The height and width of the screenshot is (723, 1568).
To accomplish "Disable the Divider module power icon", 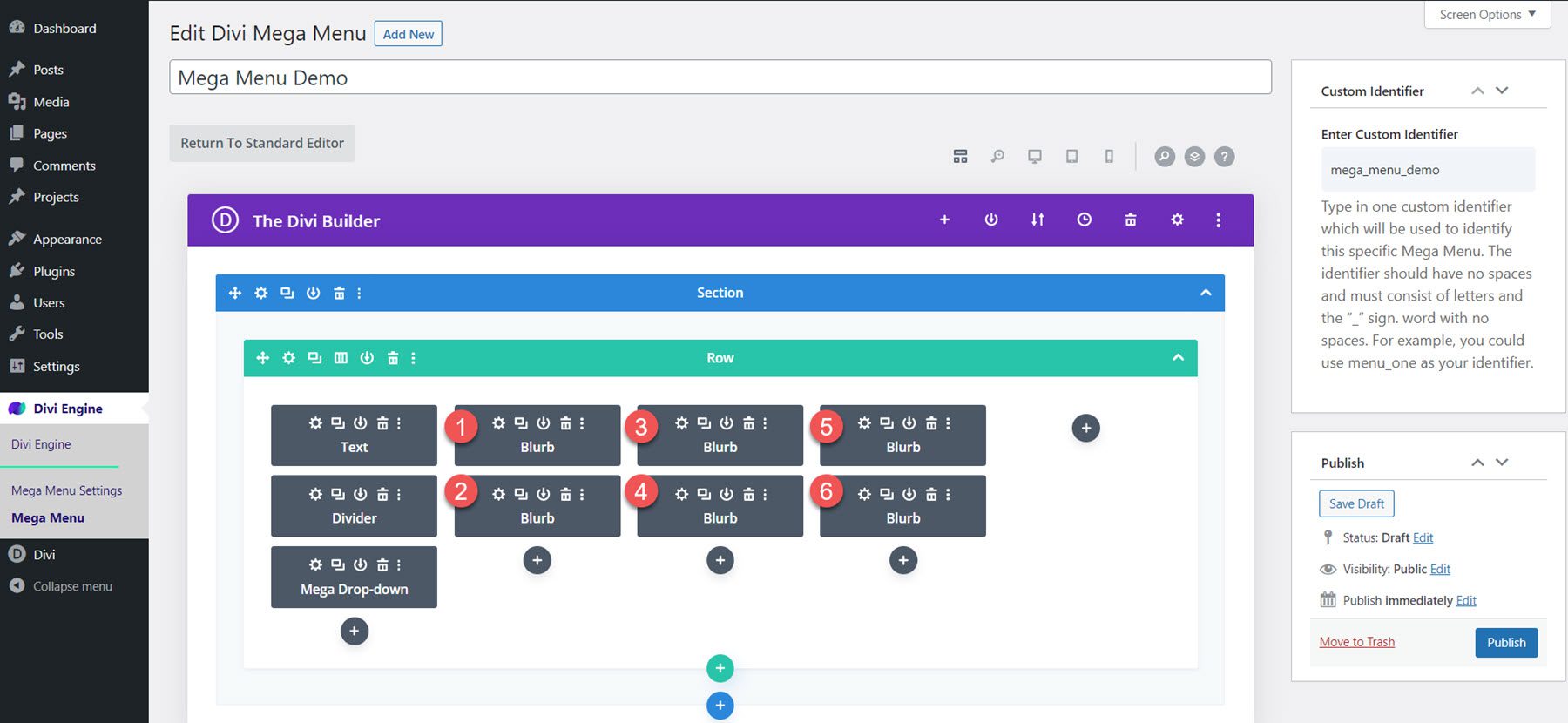I will tap(360, 494).
